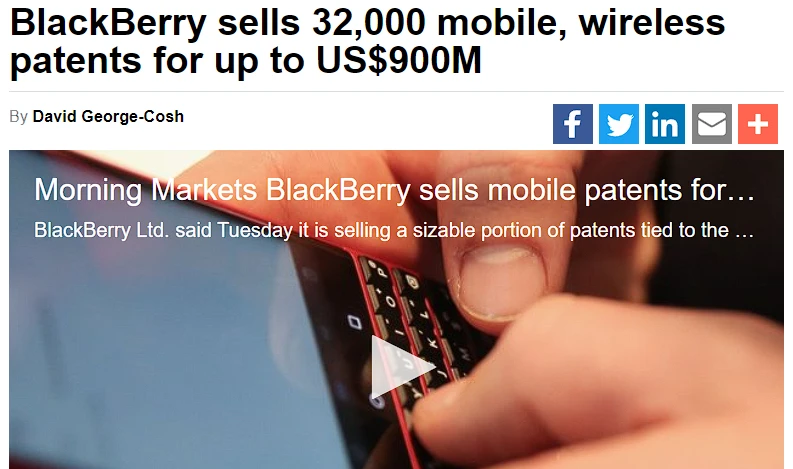
Task: Click headline "BlackBerry sells 32,000 mobile, wireless"
Action: [368, 23]
